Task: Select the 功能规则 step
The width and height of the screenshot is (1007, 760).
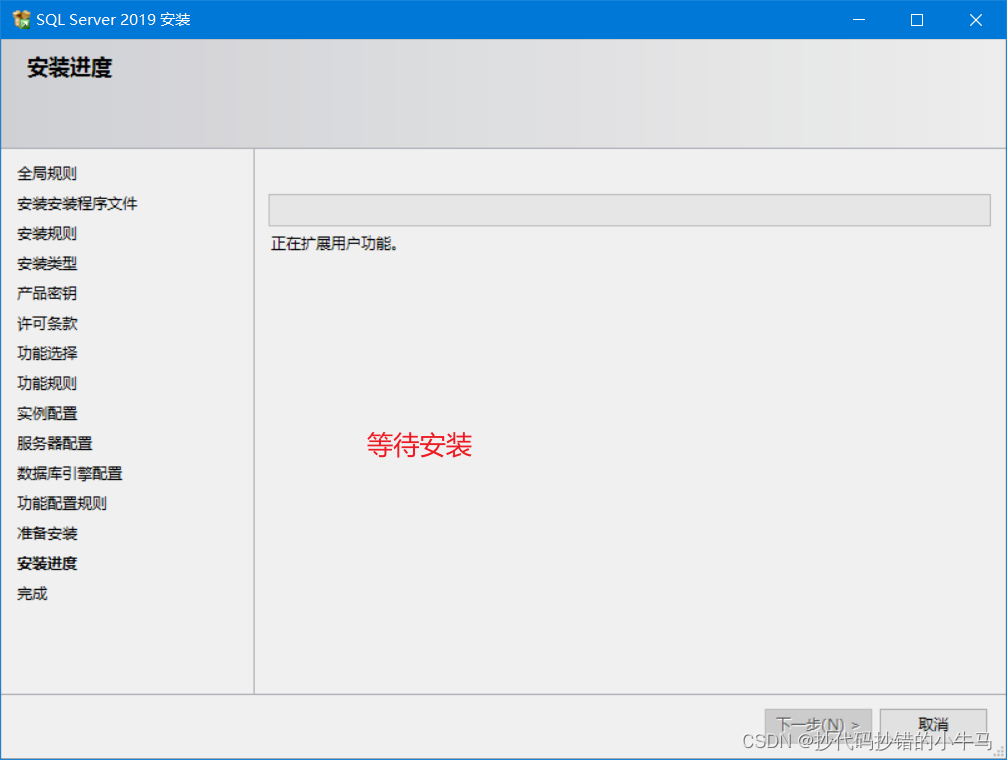Action: [x=47, y=384]
